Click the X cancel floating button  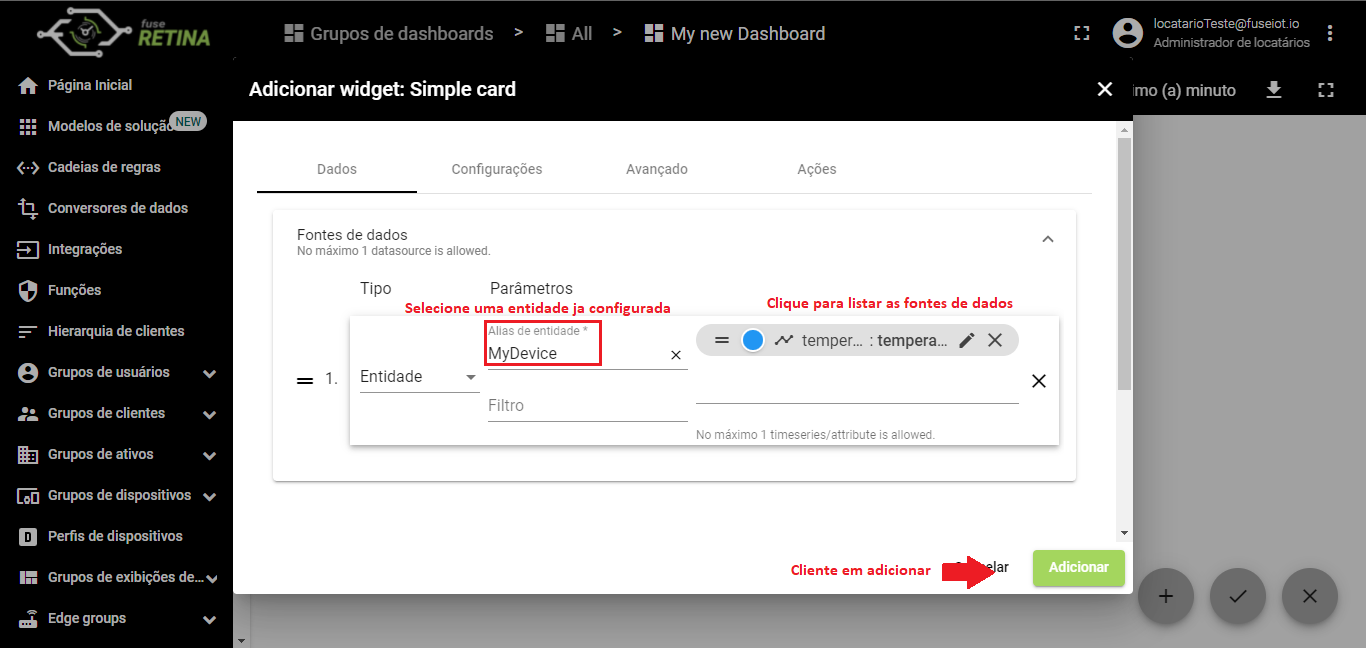(x=1310, y=596)
